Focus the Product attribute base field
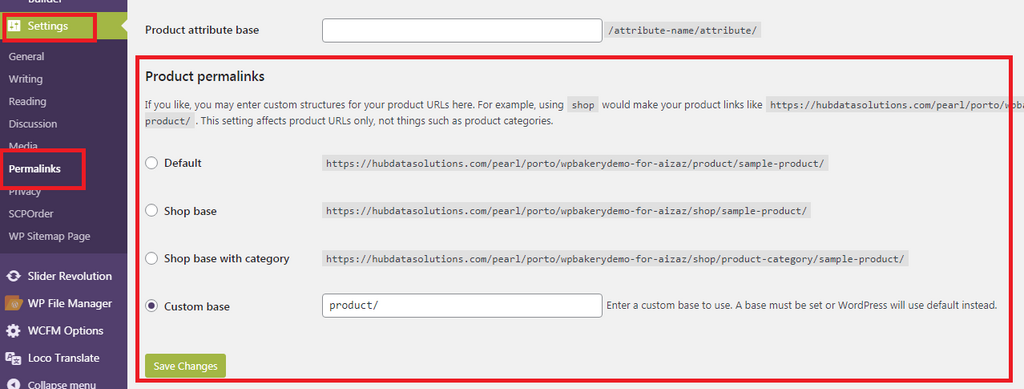 tap(462, 30)
